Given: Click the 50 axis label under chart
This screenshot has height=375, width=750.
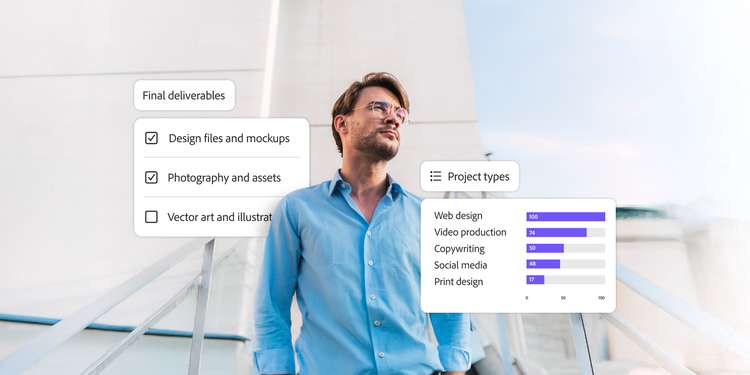Looking at the screenshot, I should pos(563,298).
